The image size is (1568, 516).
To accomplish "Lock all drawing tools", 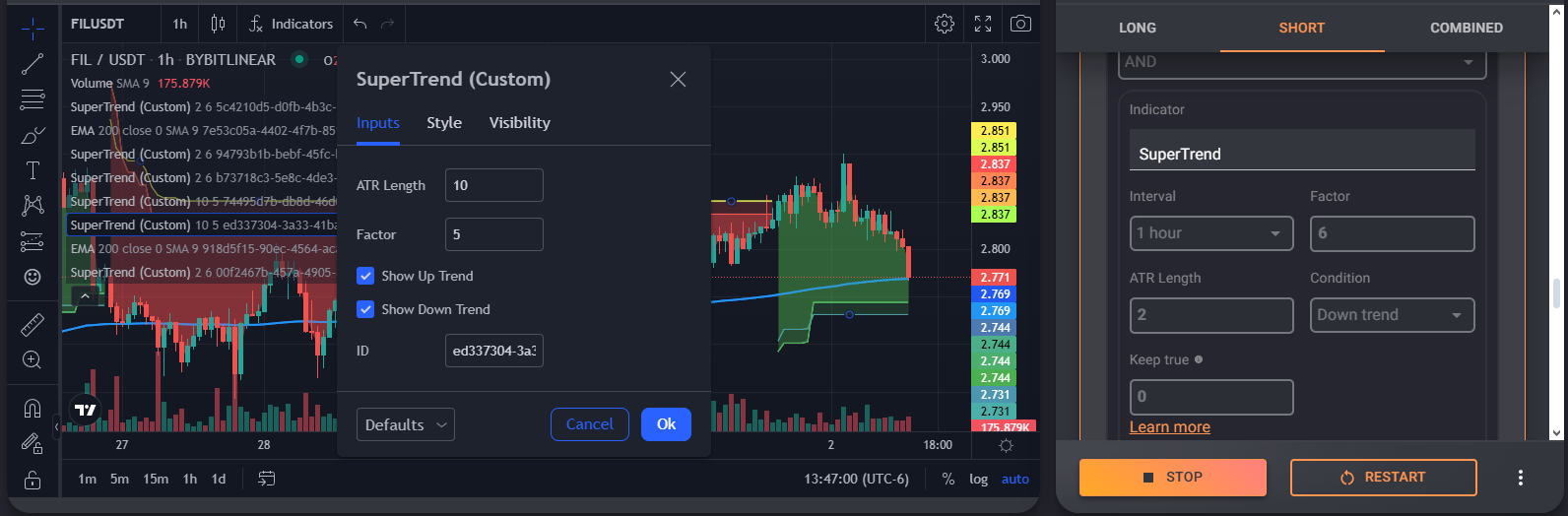I will (33, 480).
